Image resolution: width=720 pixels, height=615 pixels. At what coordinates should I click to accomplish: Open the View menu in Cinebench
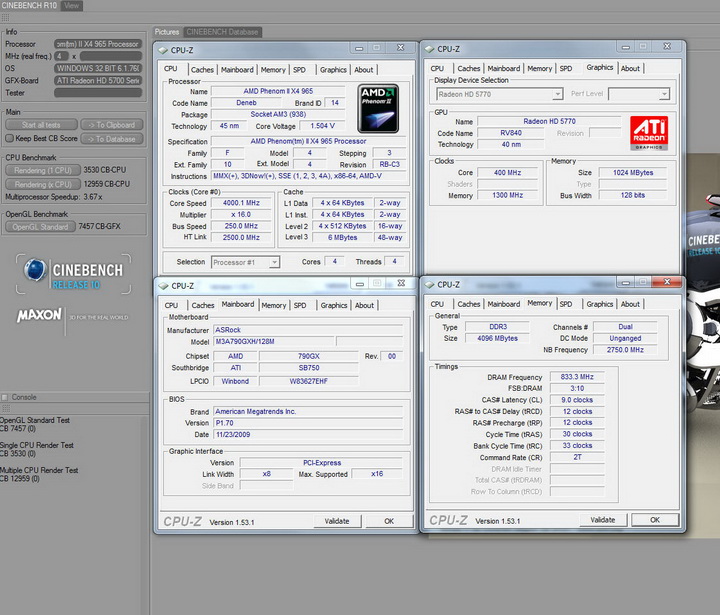[71, 6]
